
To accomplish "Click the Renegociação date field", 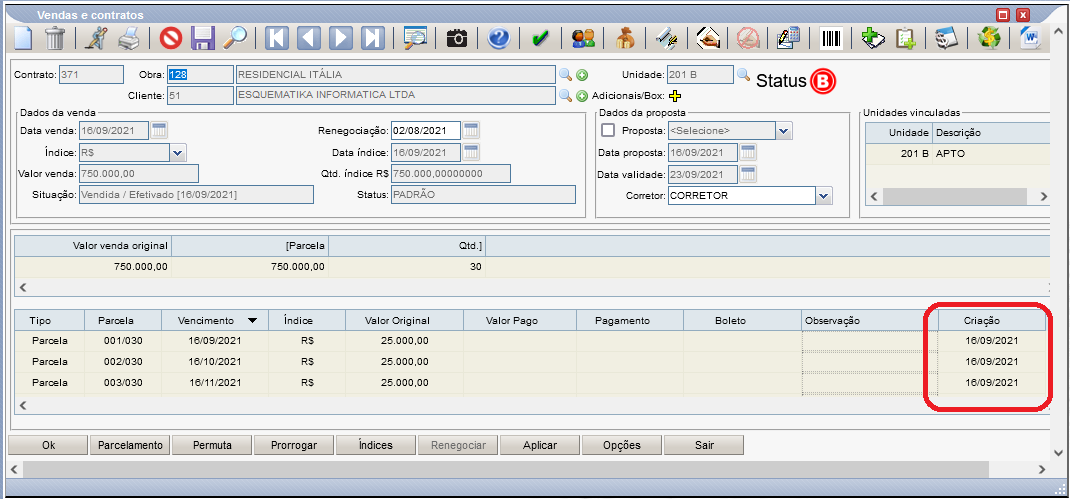I will coord(426,130).
